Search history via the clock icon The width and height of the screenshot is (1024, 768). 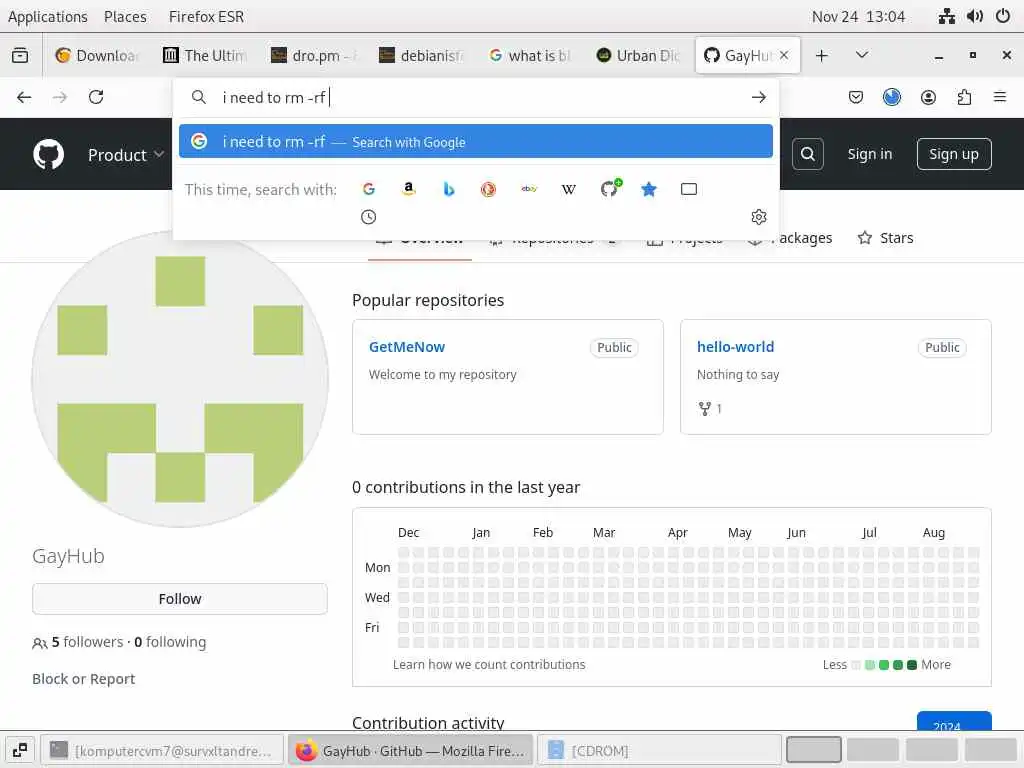pyautogui.click(x=368, y=217)
